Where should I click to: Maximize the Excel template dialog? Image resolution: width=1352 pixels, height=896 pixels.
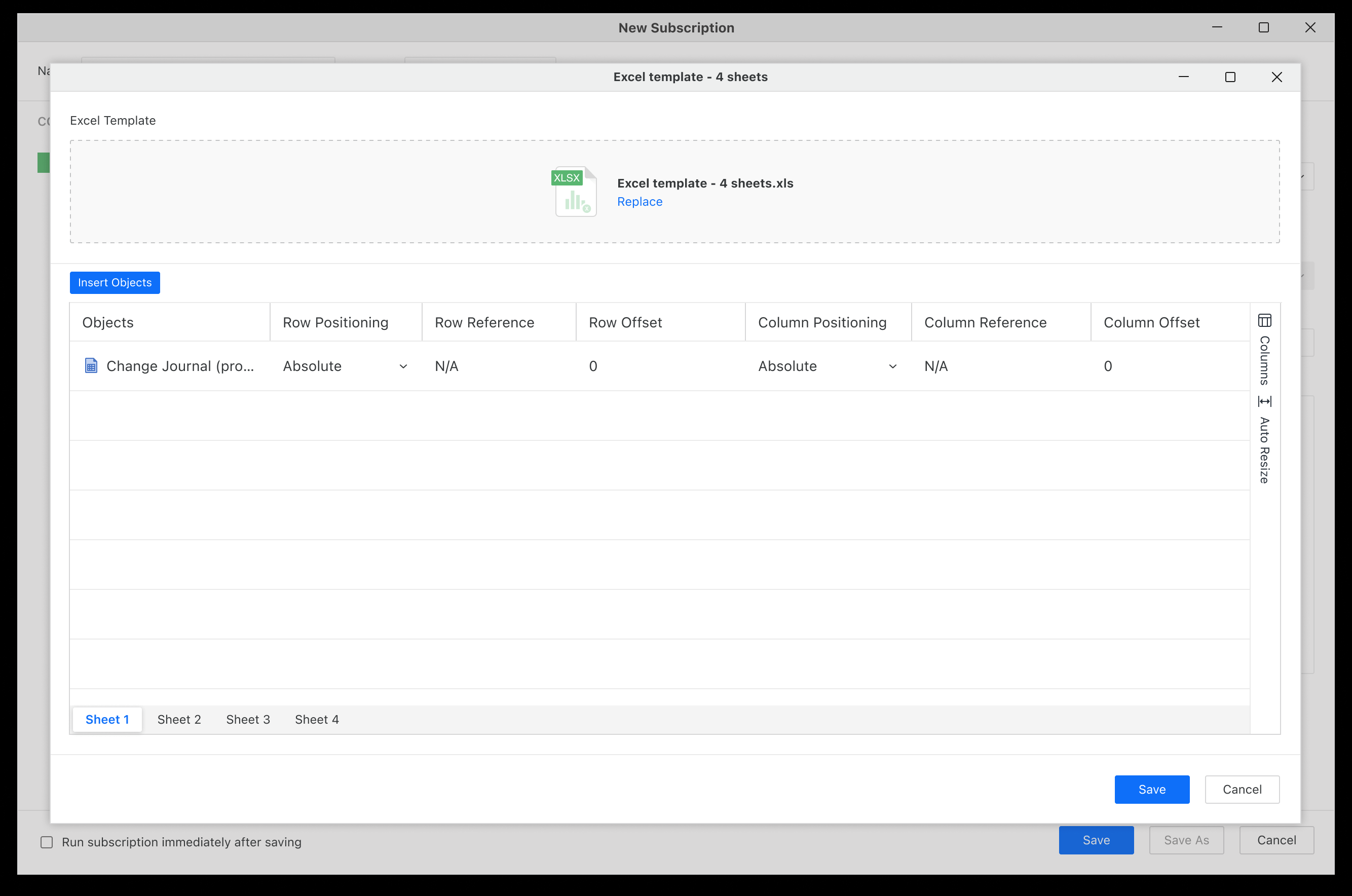pos(1230,77)
